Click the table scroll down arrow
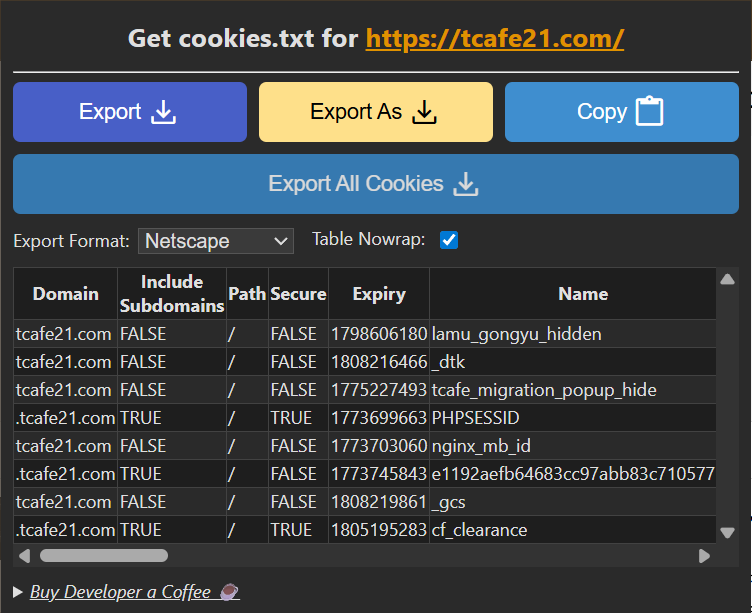Viewport: 752px width, 613px height. tap(727, 532)
